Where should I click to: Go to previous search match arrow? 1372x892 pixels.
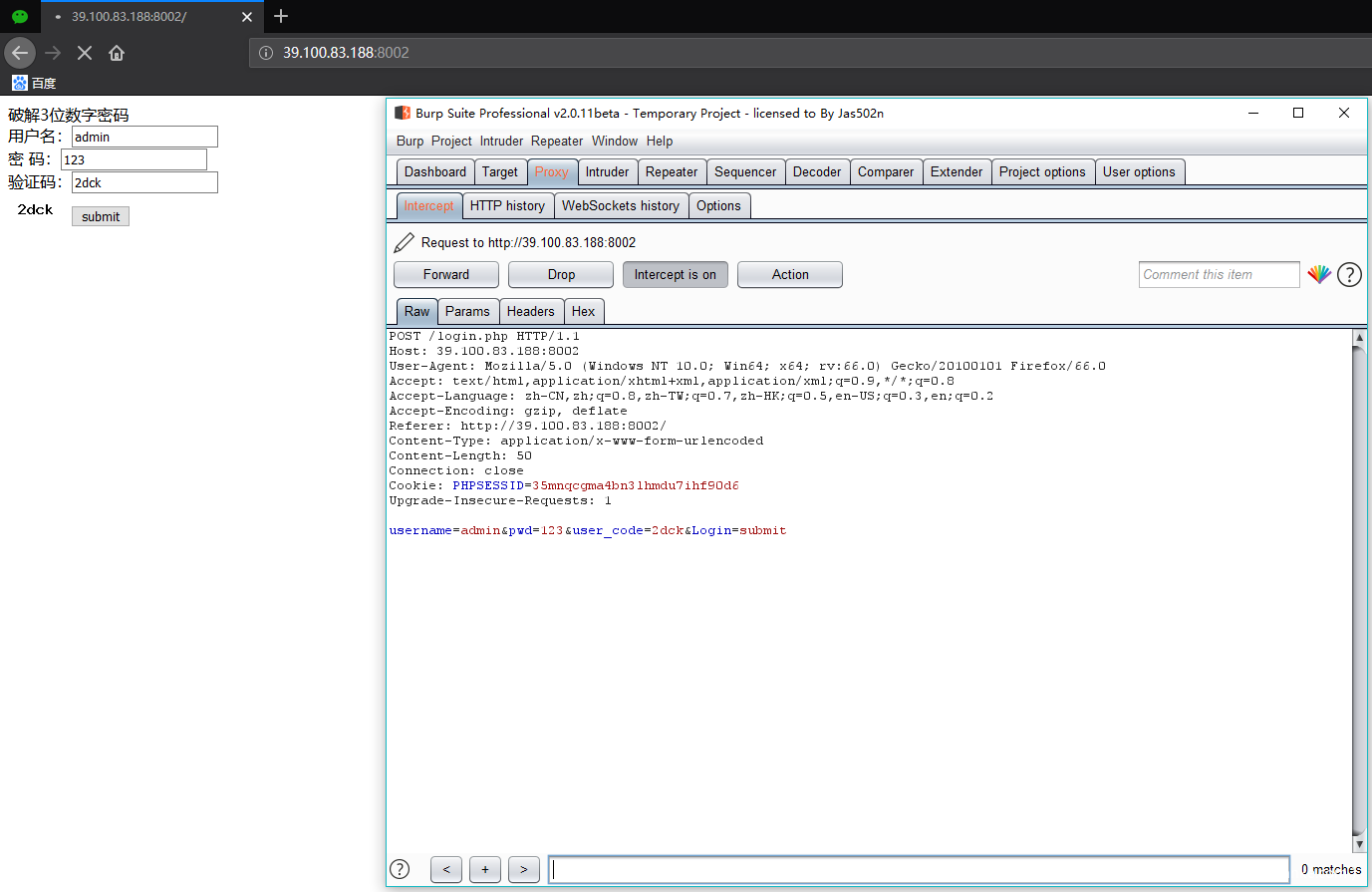click(446, 869)
